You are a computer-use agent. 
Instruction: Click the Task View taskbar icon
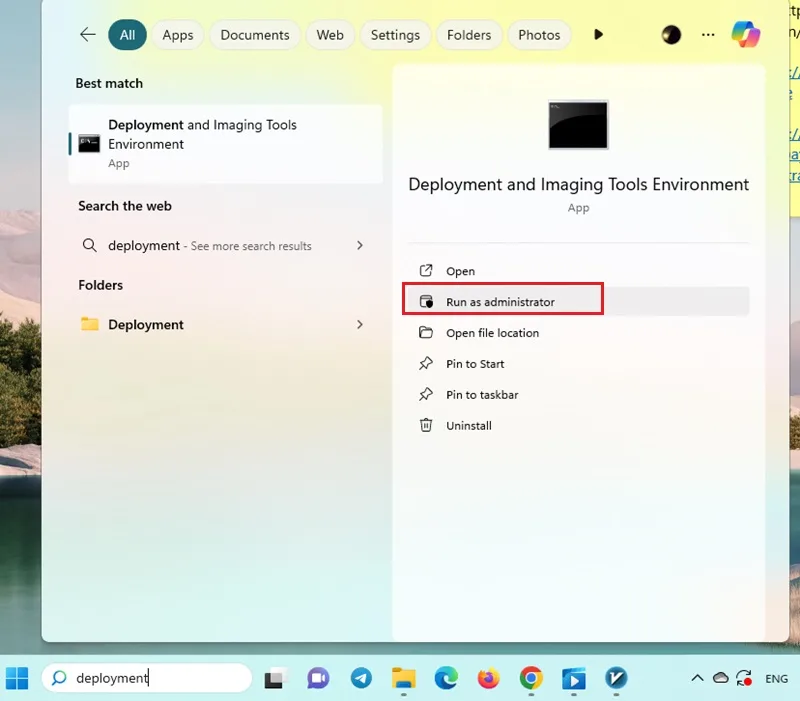276,678
